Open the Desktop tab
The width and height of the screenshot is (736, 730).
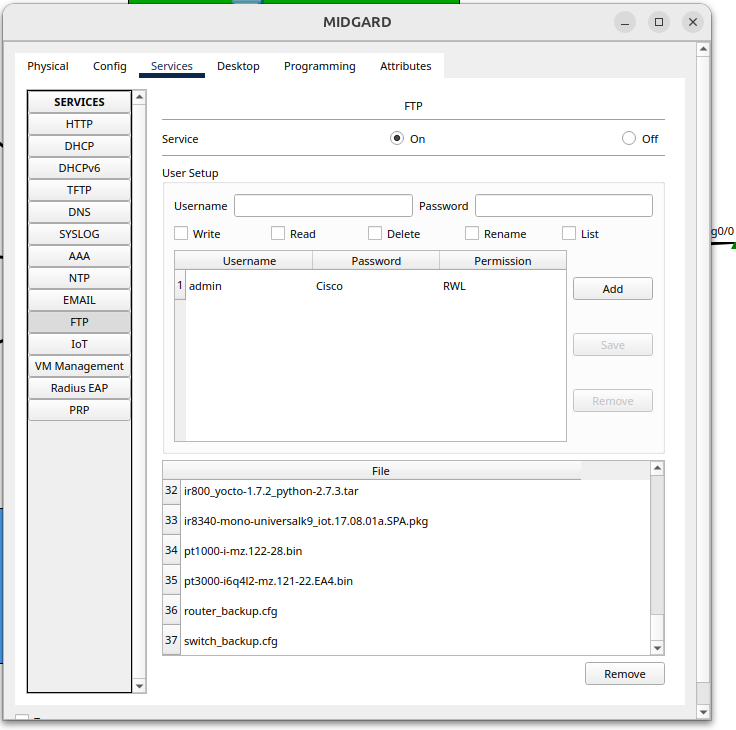[238, 66]
